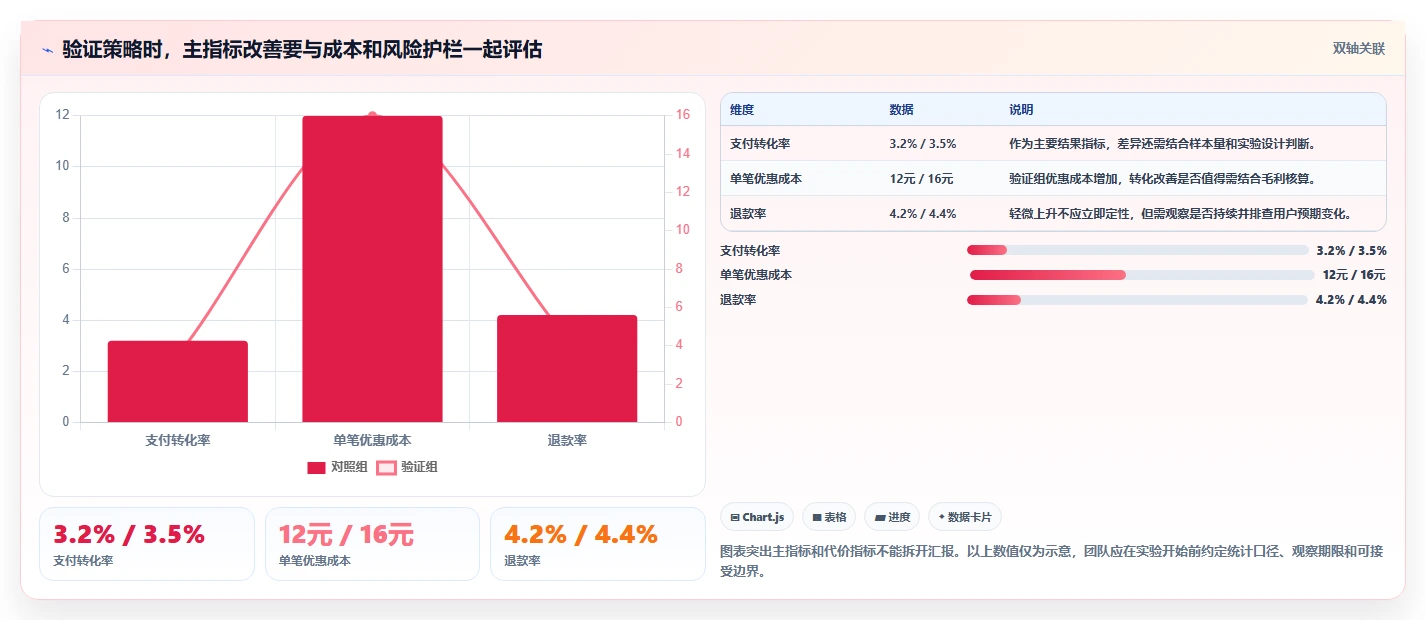Click the 数据卡片 tag chip
Screen dimensions: 1426x620
pos(965,517)
